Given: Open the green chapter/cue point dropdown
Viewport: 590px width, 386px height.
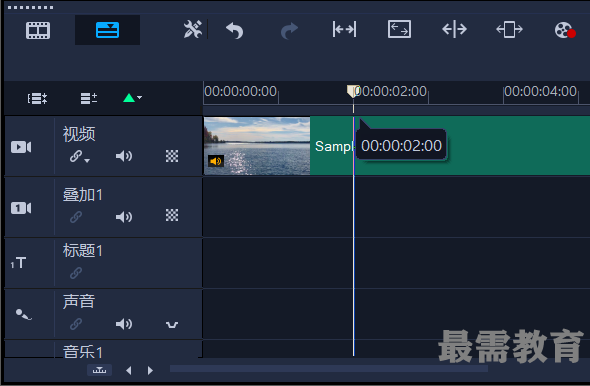Looking at the screenshot, I should (132, 98).
